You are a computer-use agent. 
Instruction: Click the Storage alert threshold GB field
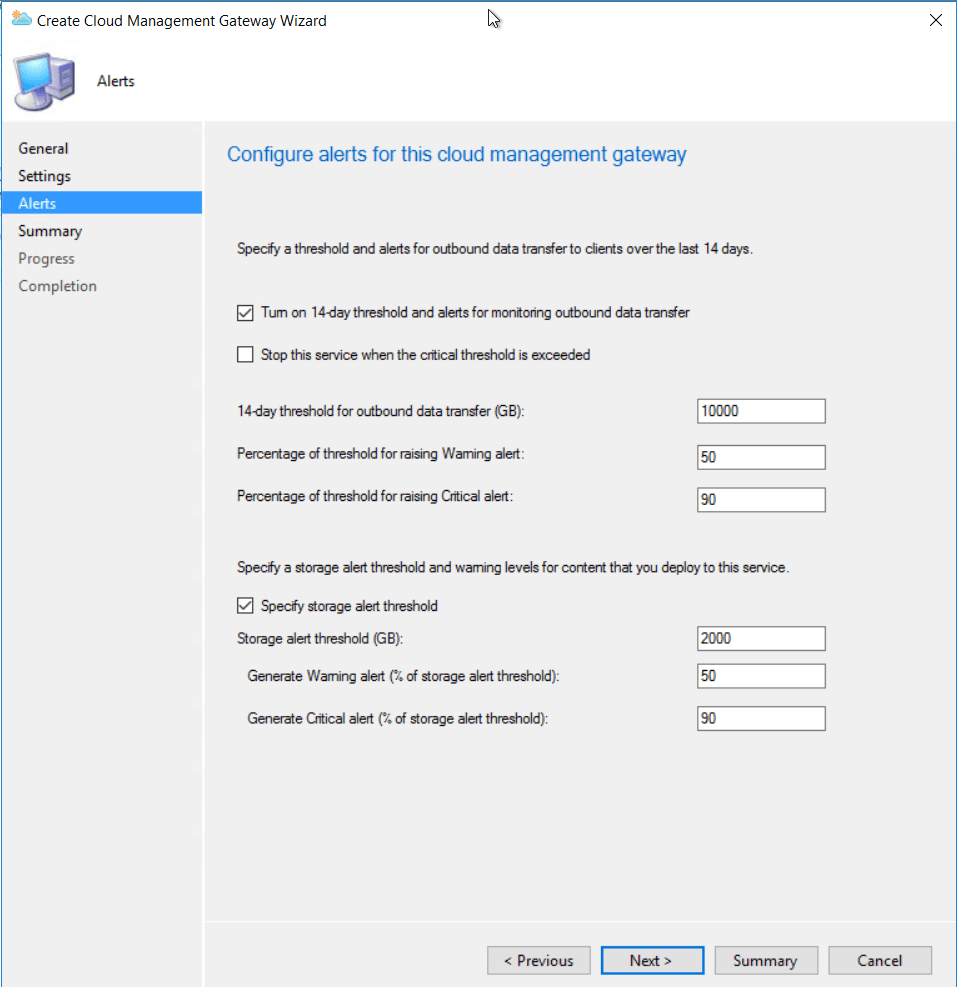pyautogui.click(x=761, y=639)
